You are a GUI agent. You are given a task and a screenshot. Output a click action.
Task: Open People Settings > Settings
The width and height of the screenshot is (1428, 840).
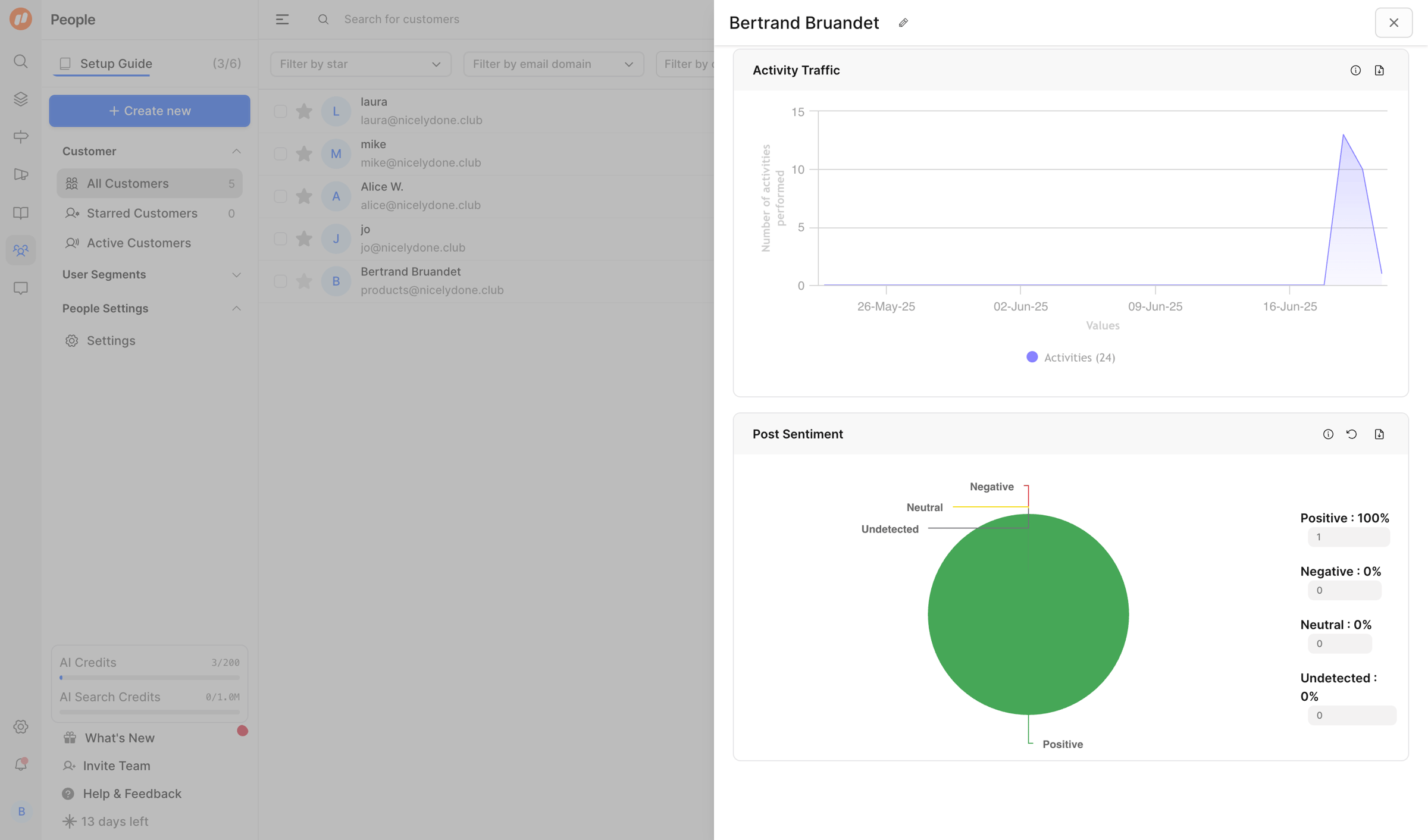point(111,340)
